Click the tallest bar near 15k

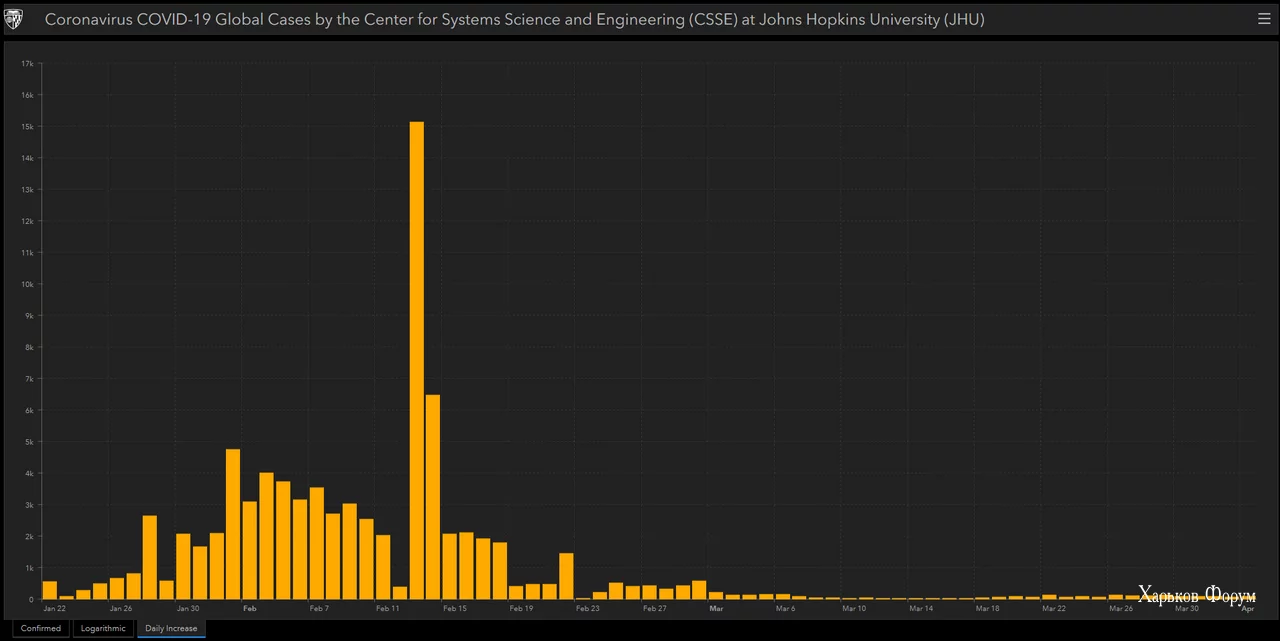pos(417,360)
